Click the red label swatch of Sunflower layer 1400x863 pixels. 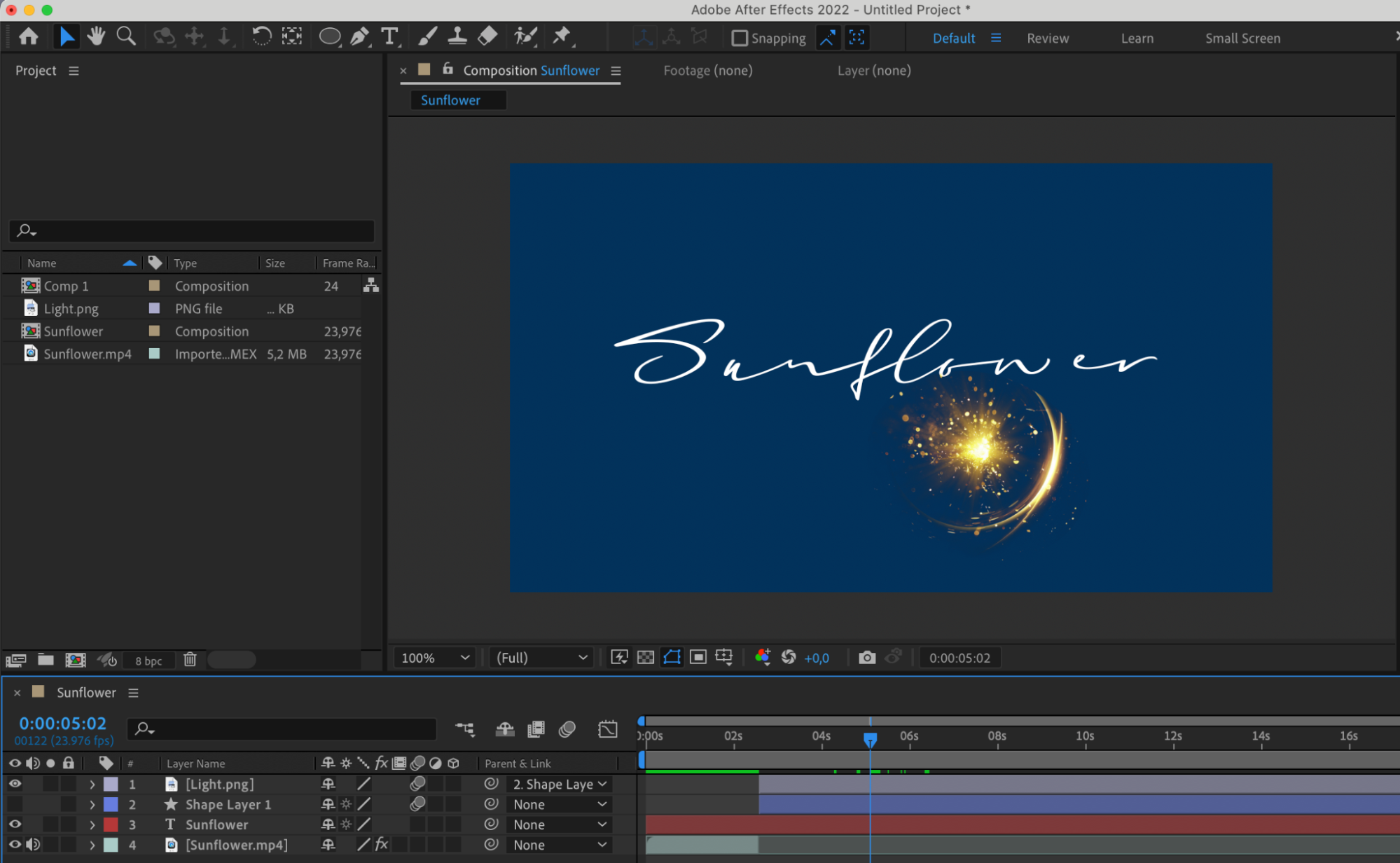click(111, 824)
